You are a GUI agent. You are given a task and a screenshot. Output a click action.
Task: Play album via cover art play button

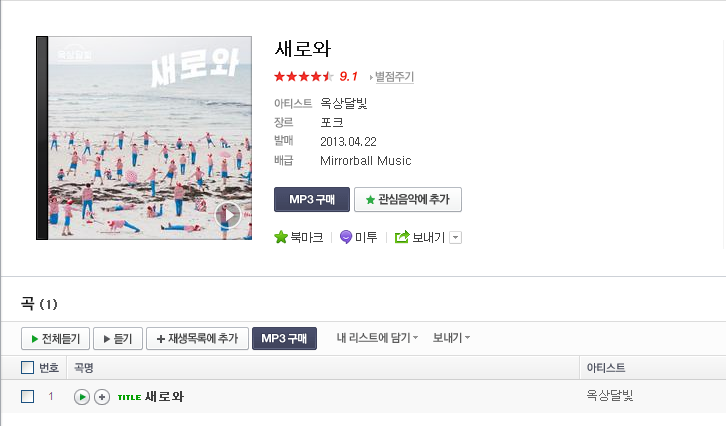pos(228,215)
